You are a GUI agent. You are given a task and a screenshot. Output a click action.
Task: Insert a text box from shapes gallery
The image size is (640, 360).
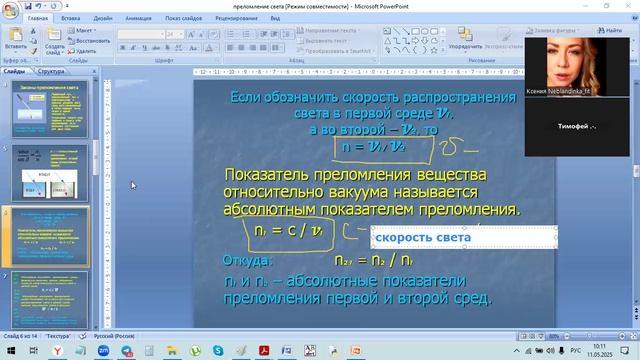387,31
